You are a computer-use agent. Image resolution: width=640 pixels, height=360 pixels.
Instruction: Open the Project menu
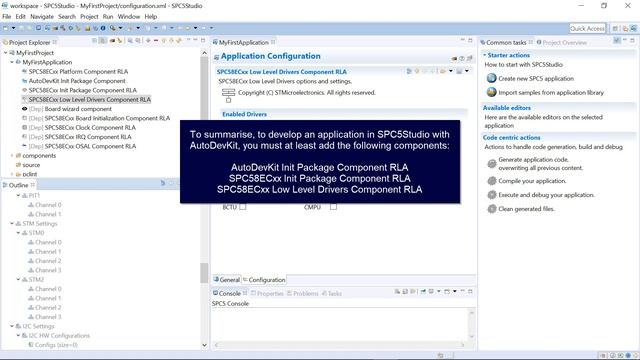coord(89,17)
